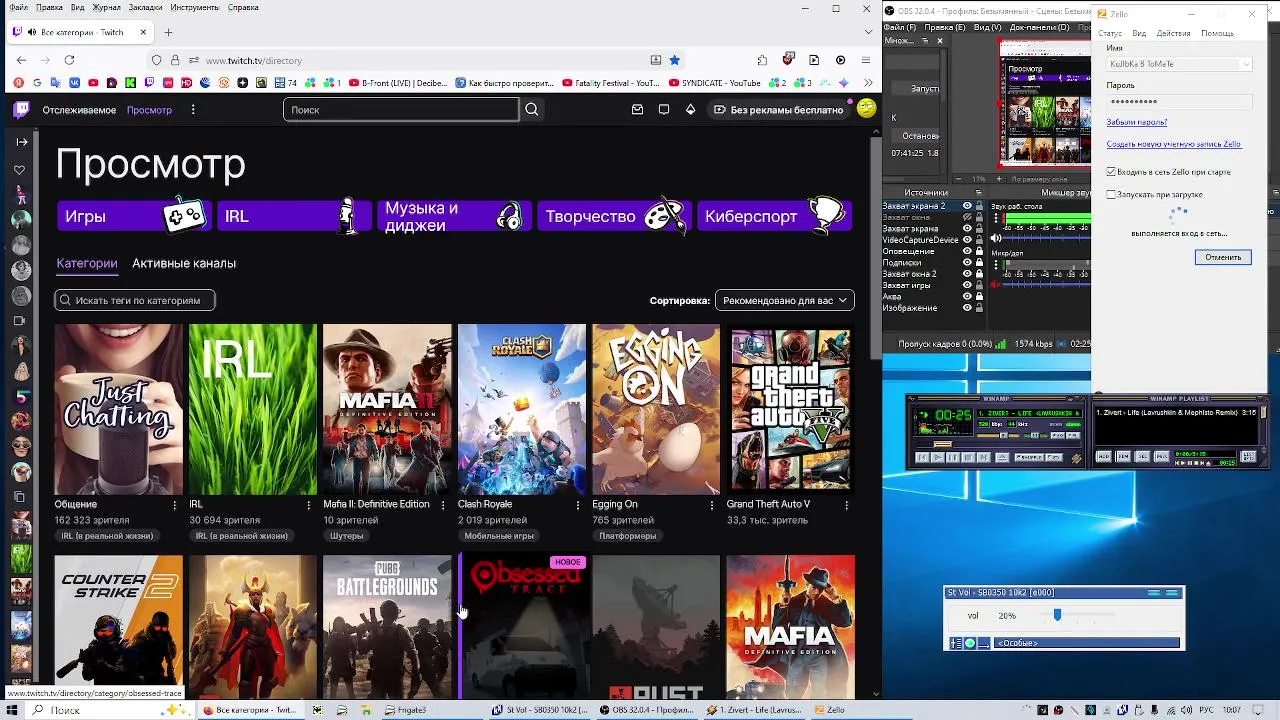Toggle Аква source eye in OBS
Viewport: 1280px width, 720px height.
pyautogui.click(x=967, y=296)
